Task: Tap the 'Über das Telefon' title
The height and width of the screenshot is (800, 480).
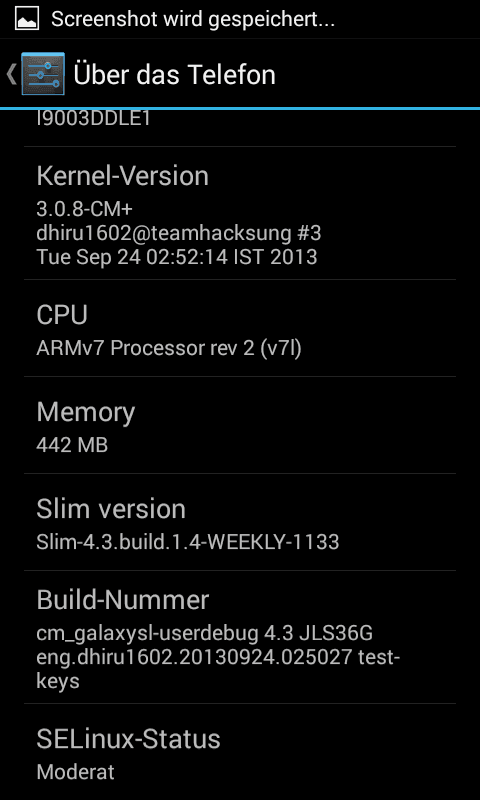Action: [174, 74]
